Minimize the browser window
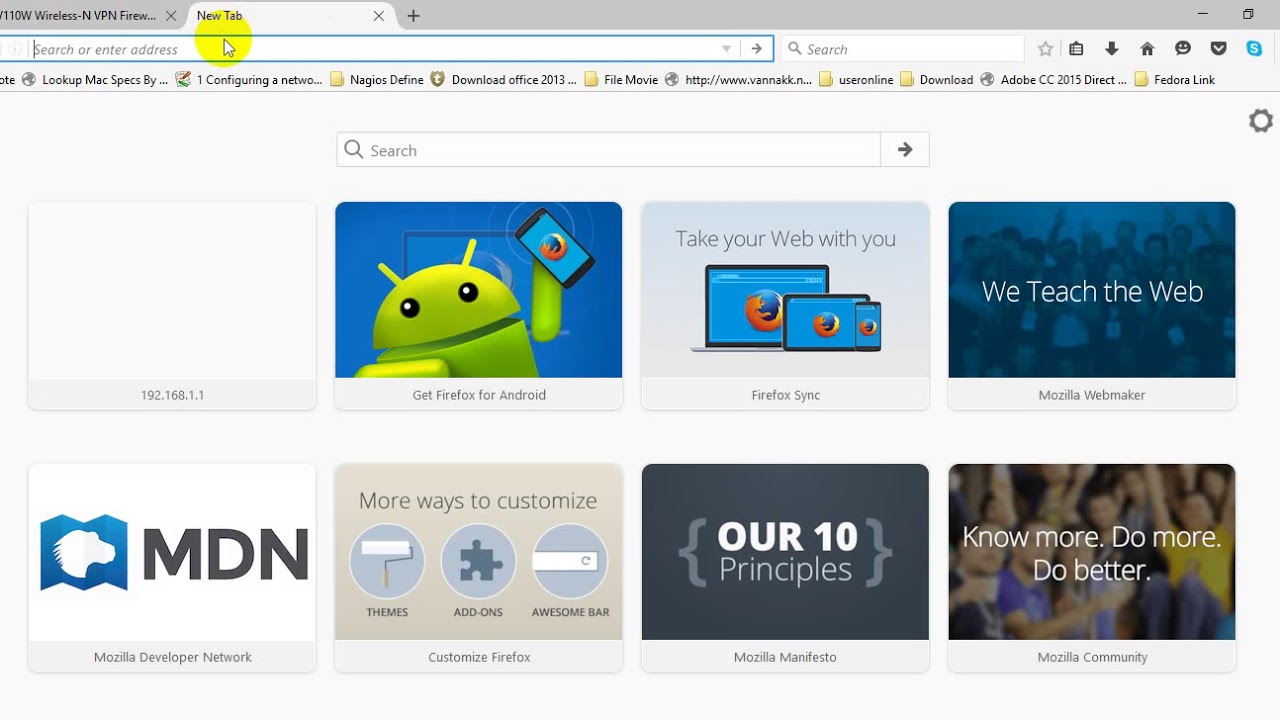This screenshot has width=1280, height=720. click(1202, 15)
